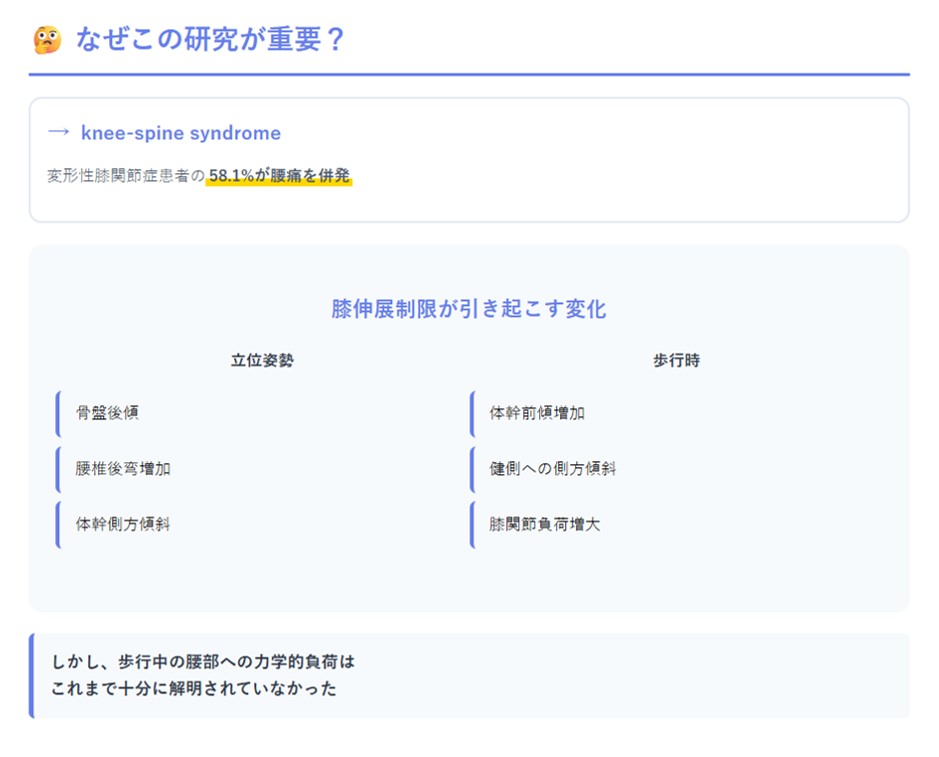The width and height of the screenshot is (939, 757).
Task: Select the 体幹前傾増加 list item
Action: tap(537, 413)
